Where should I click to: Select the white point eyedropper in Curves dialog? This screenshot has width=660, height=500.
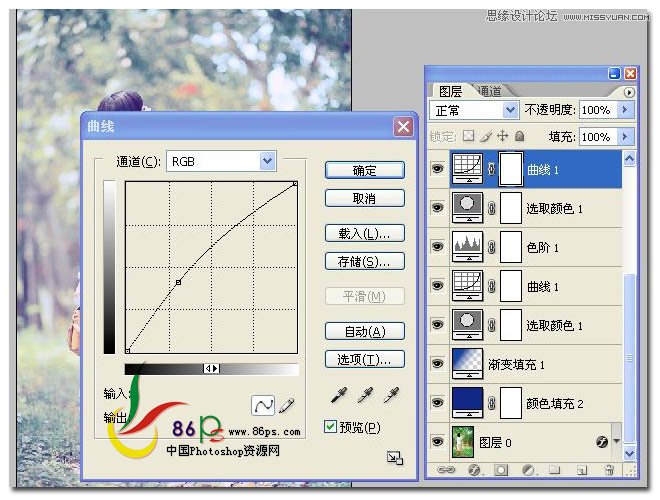click(x=391, y=395)
